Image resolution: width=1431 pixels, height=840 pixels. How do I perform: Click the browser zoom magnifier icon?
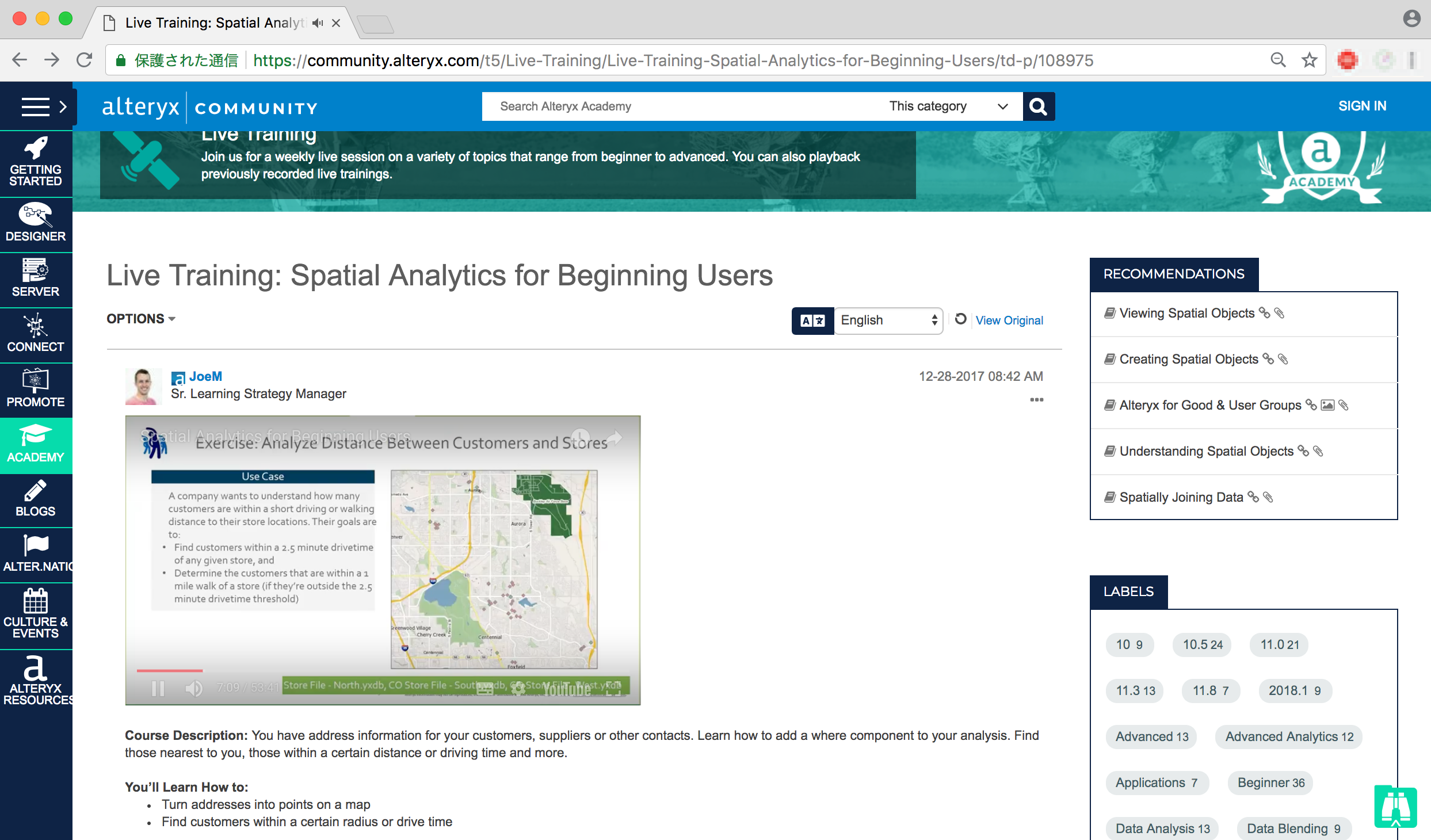click(1278, 60)
